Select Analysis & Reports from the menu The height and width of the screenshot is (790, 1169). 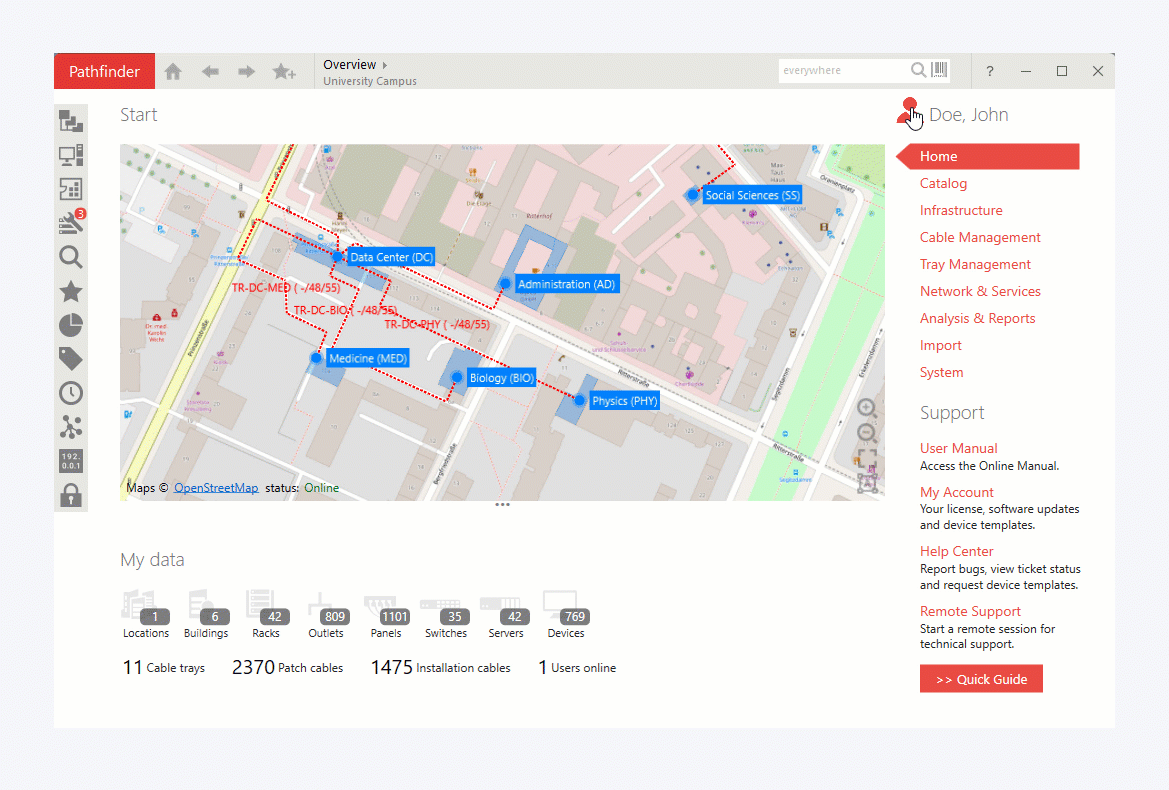977,318
